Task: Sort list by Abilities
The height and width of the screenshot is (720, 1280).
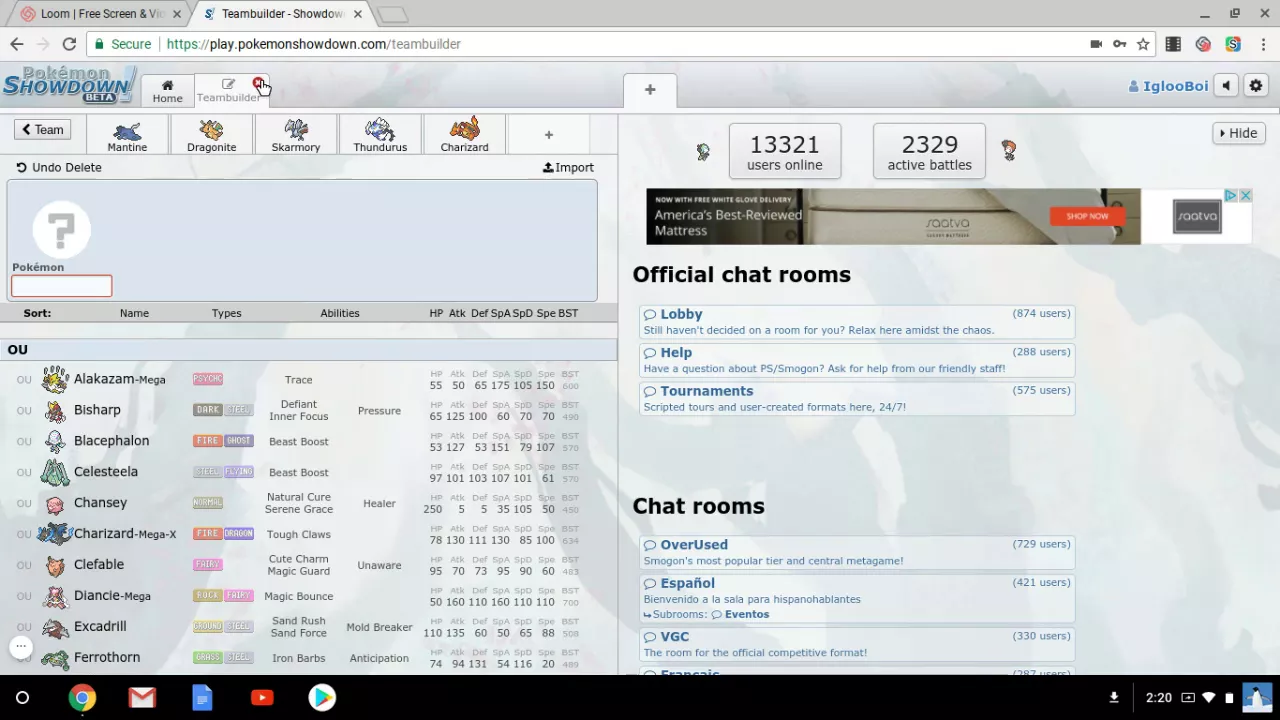Action: [340, 313]
